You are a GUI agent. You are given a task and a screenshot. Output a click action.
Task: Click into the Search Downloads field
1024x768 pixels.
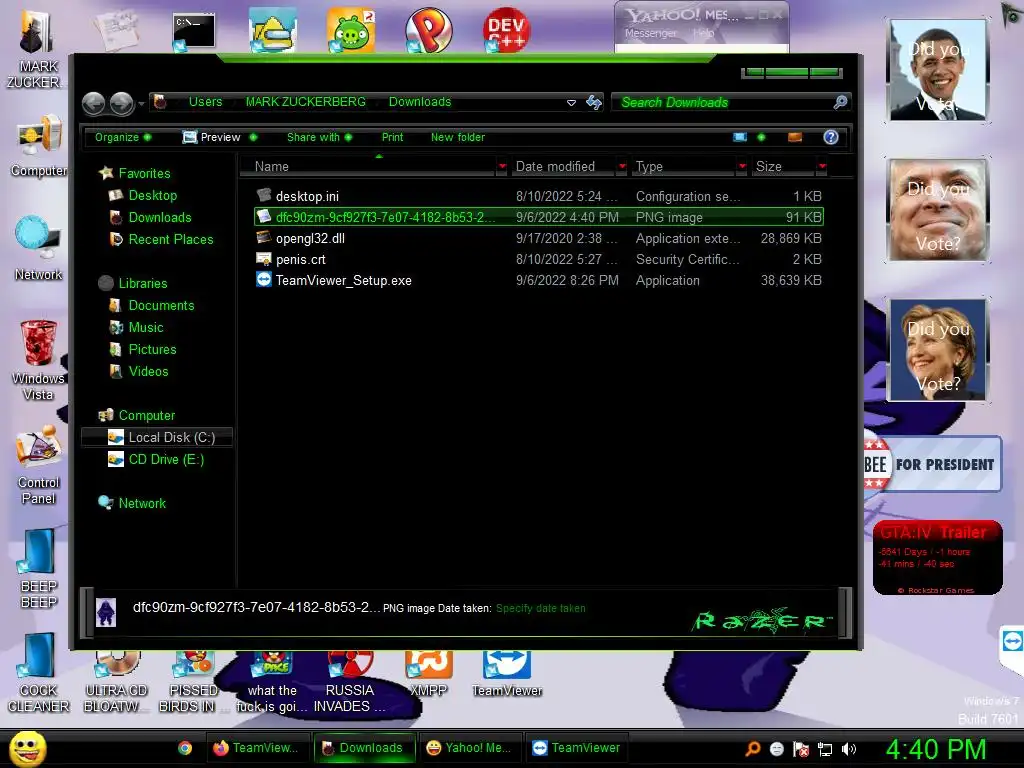click(722, 103)
